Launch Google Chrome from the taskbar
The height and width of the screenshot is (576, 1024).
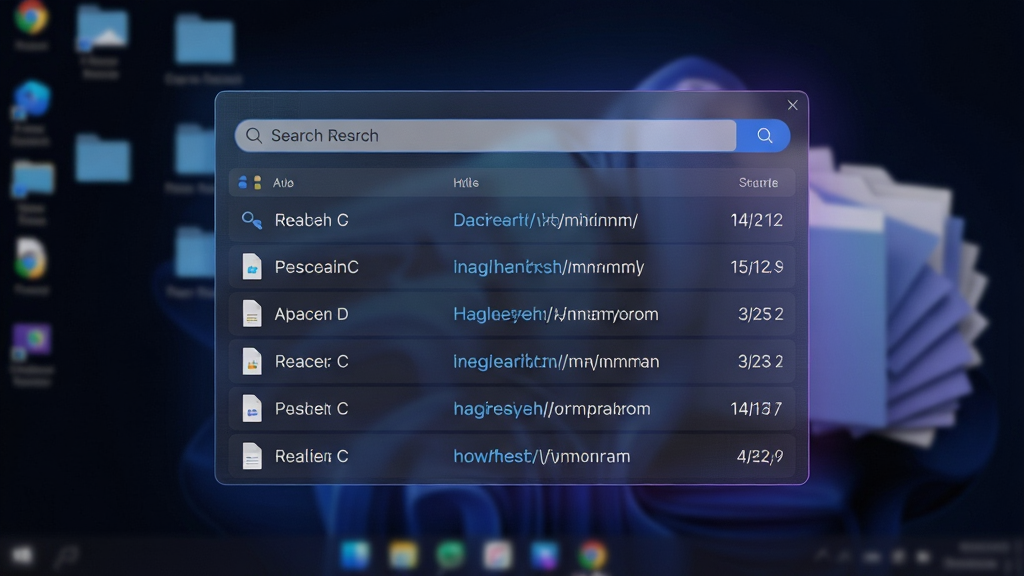pos(592,556)
